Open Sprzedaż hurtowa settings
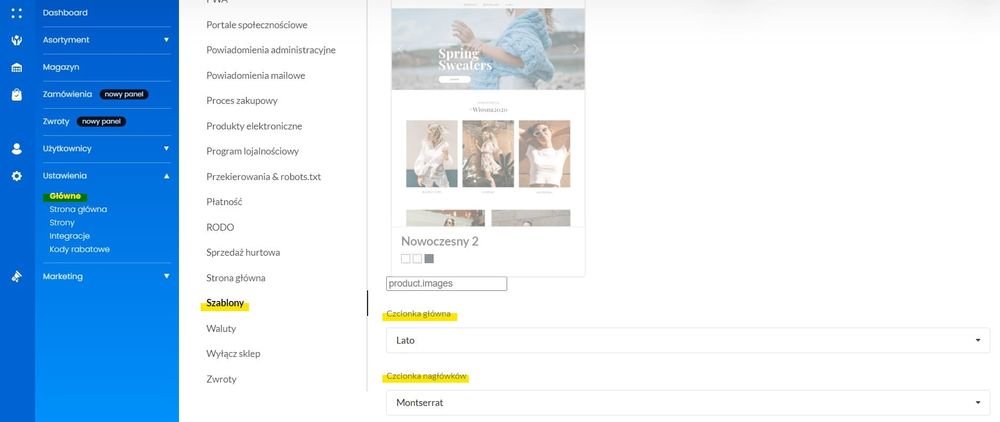 [243, 252]
